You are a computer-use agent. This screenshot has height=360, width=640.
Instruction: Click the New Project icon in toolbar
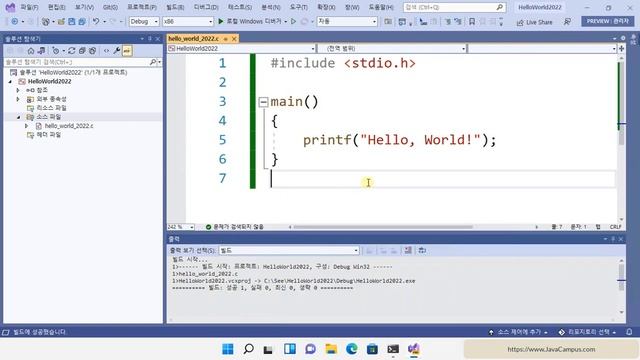pos(45,22)
